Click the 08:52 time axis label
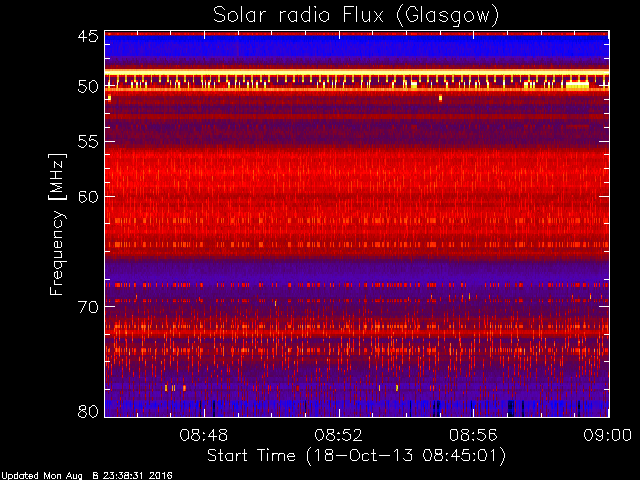Image resolution: width=640 pixels, height=480 pixels. [338, 435]
